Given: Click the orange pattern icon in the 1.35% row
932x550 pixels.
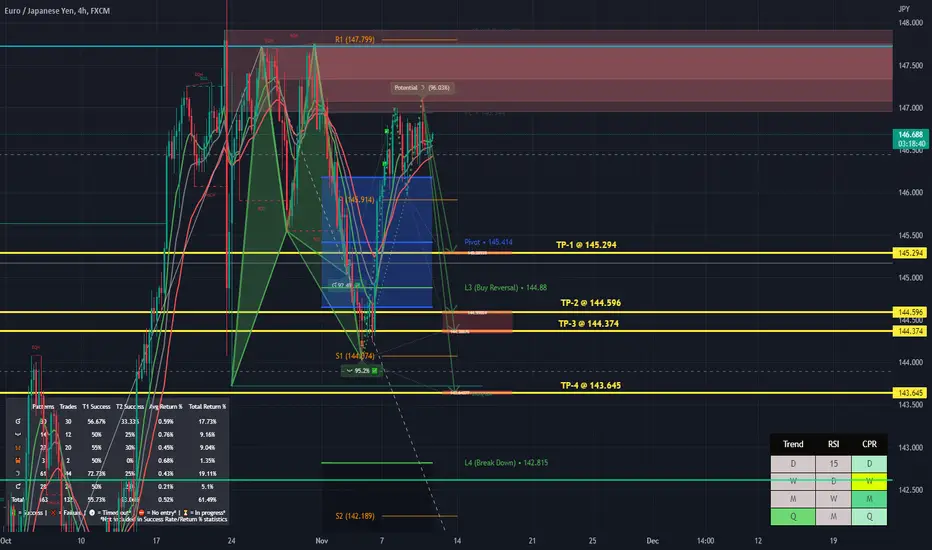Looking at the screenshot, I should (x=18, y=461).
